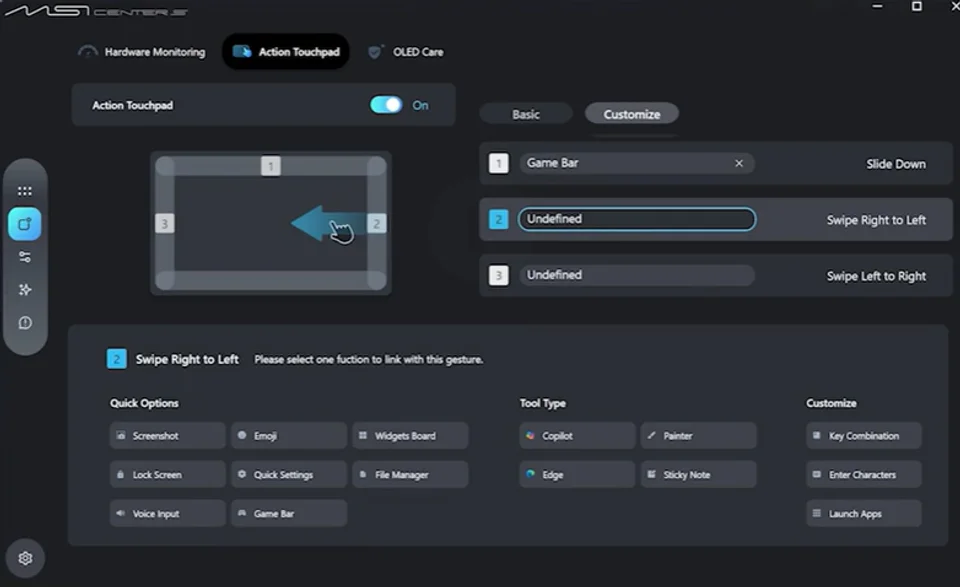Select the highlighted features sidebar icon

pos(24,224)
